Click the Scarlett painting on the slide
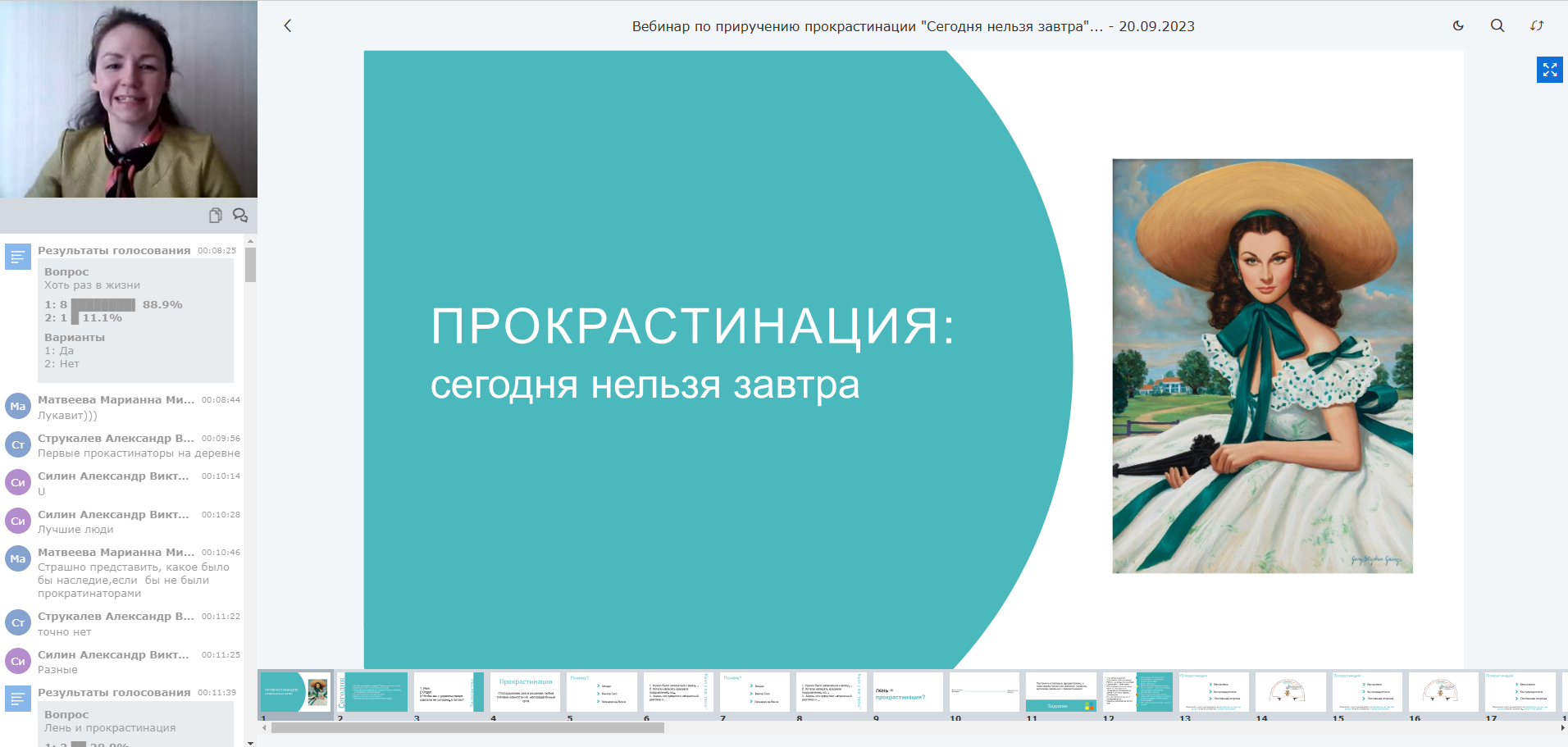 coord(1262,366)
